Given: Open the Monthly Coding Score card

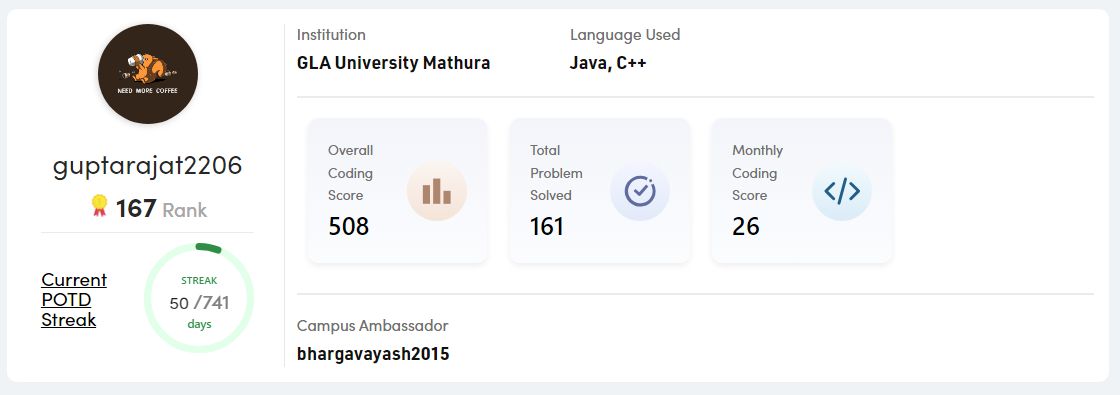Looking at the screenshot, I should [x=802, y=191].
